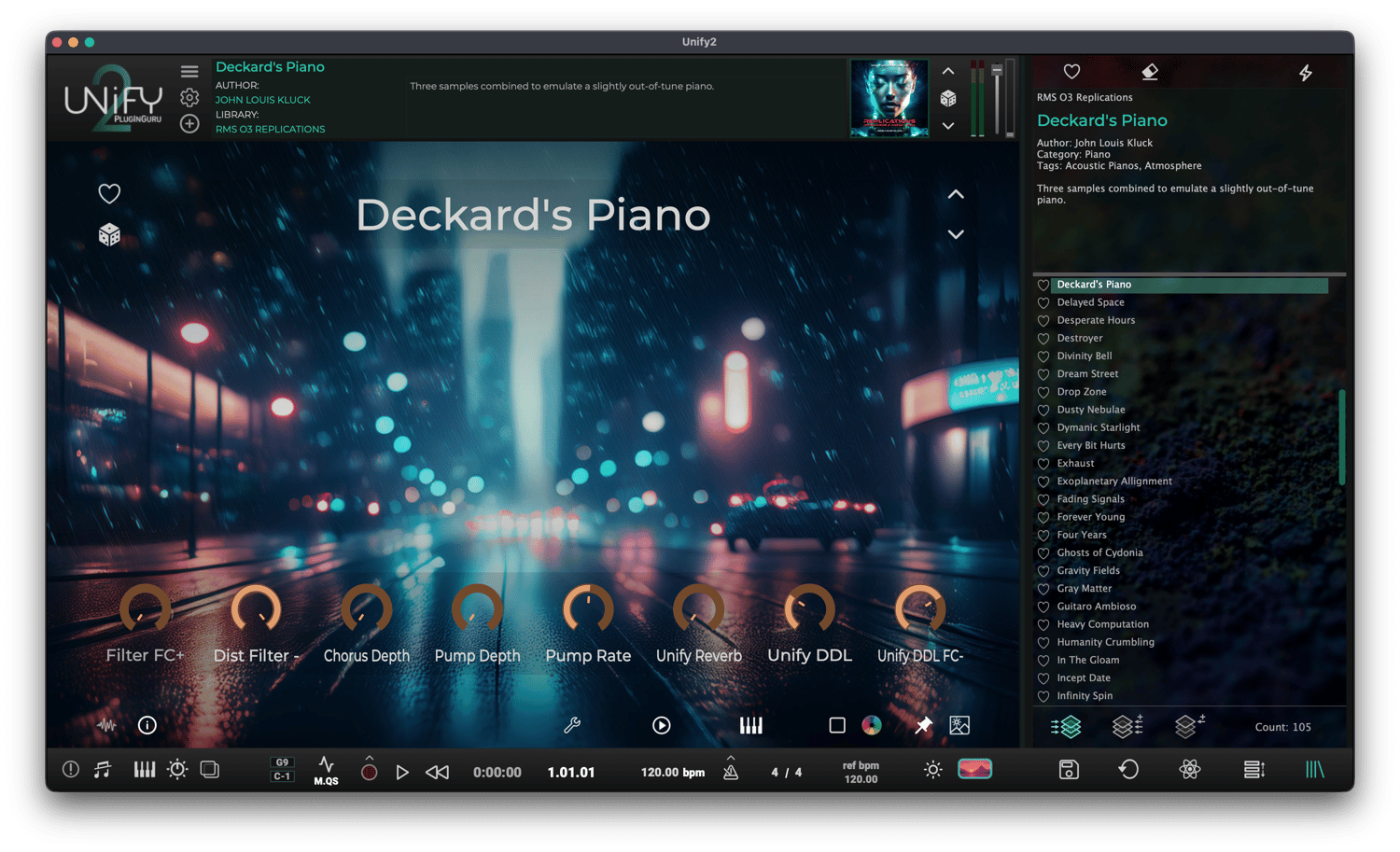Click the dice icon under the large heart

109,234
